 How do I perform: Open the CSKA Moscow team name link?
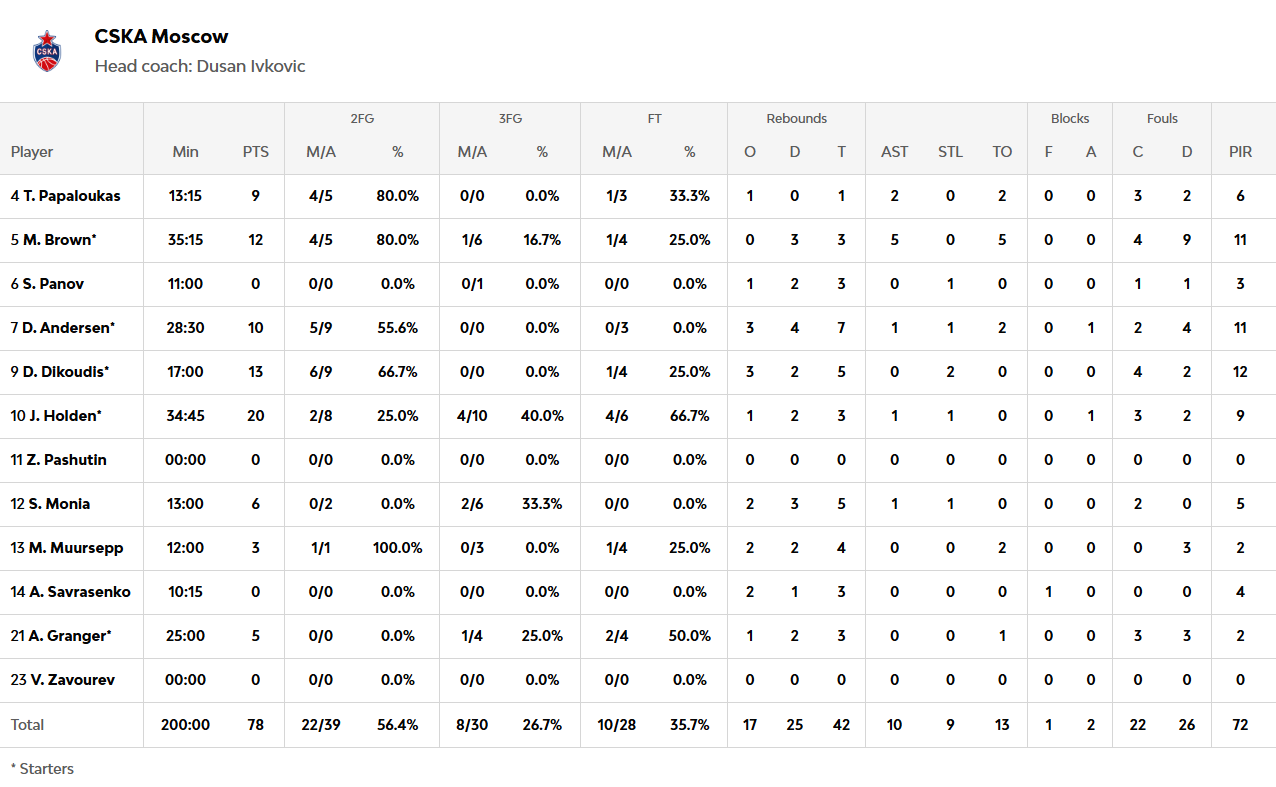pos(161,37)
